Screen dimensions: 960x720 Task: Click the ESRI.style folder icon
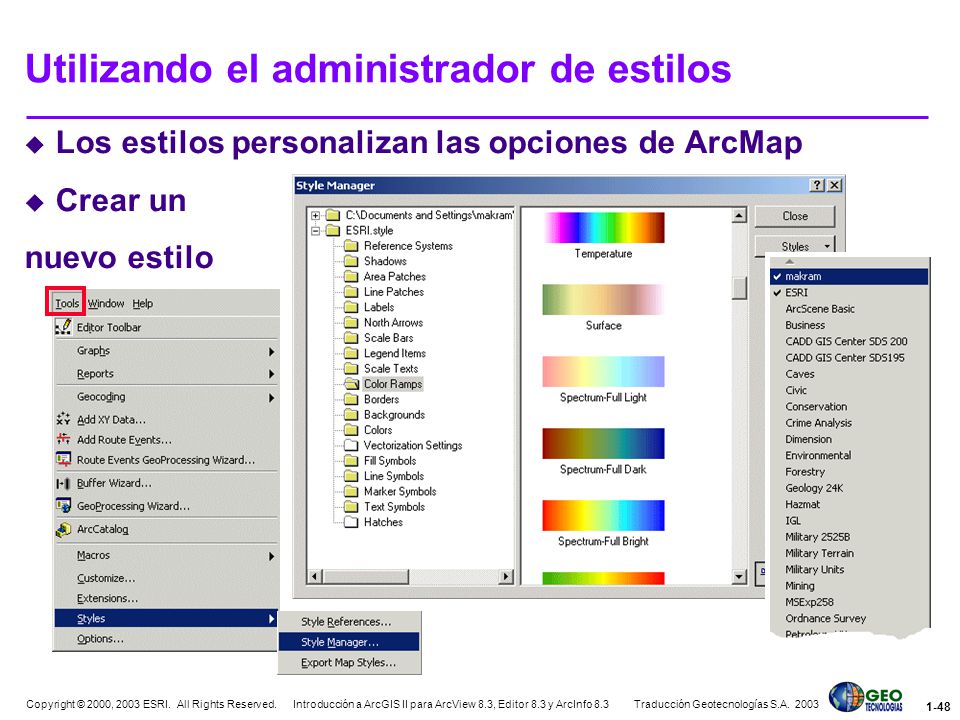point(333,231)
